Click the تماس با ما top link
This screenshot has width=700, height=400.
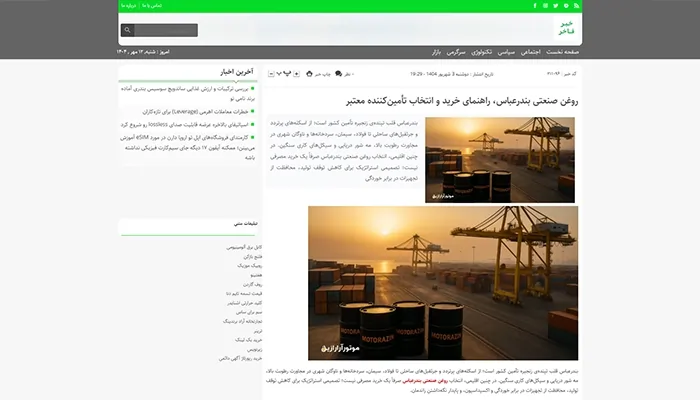(x=152, y=6)
